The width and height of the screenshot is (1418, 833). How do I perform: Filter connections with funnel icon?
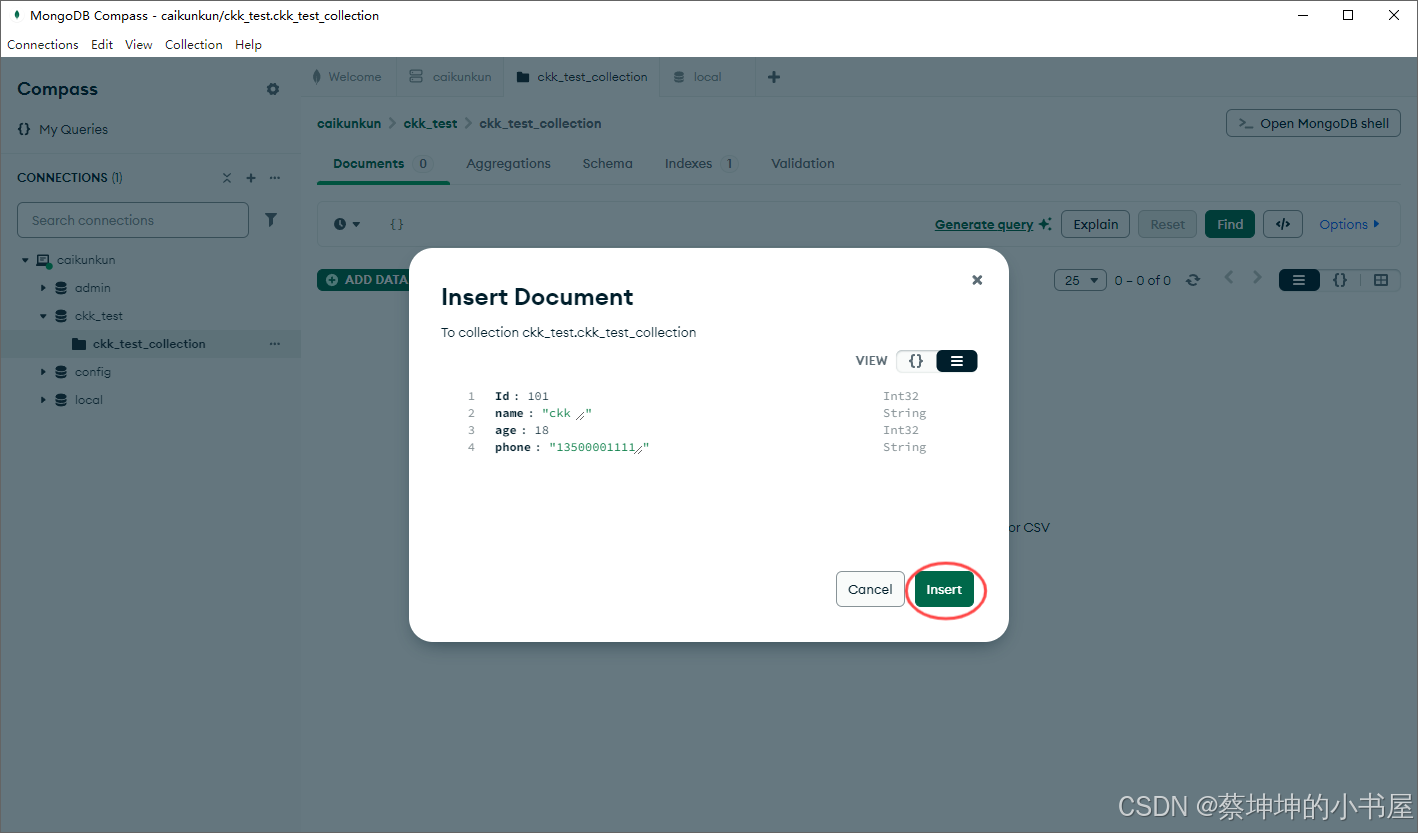pyautogui.click(x=271, y=219)
